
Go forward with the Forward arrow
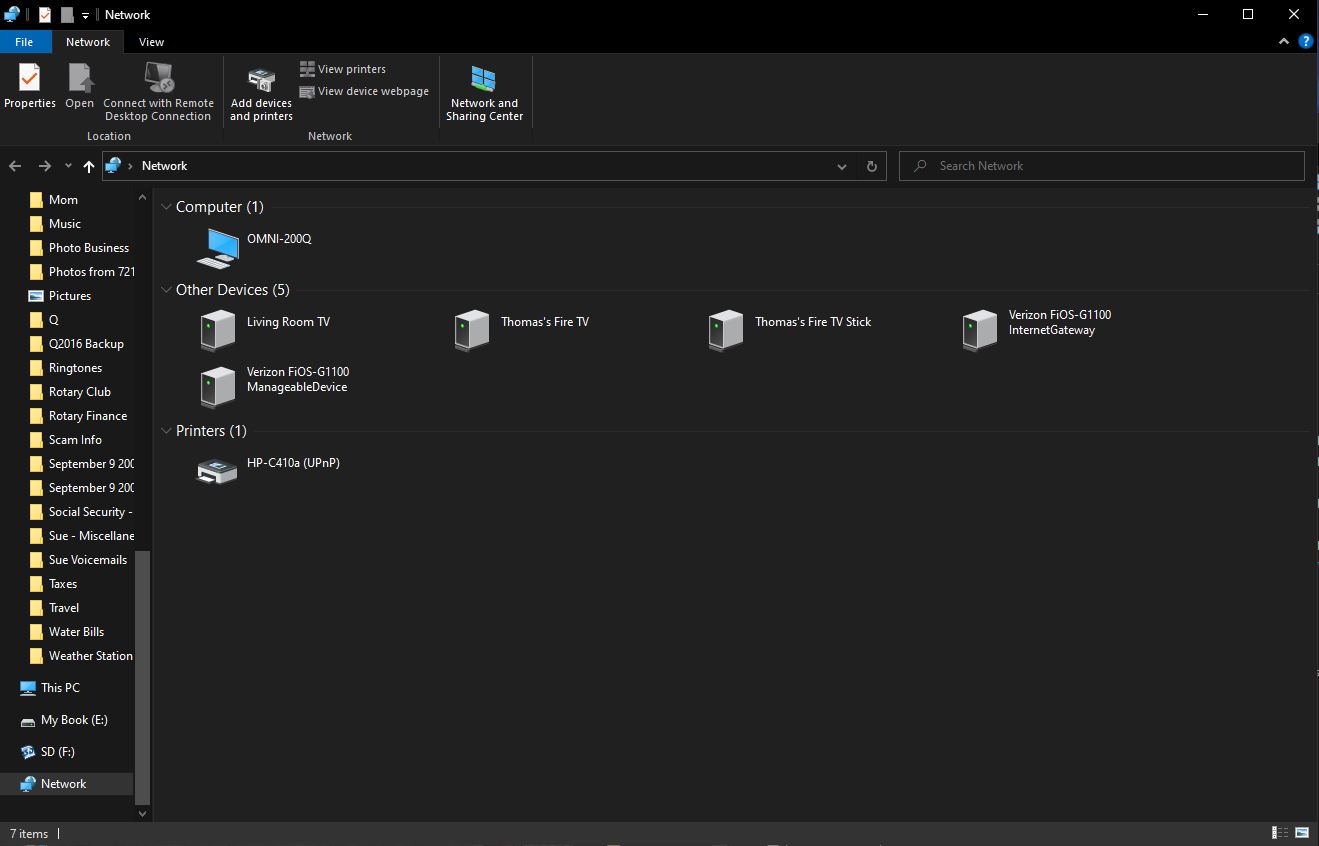(44, 166)
